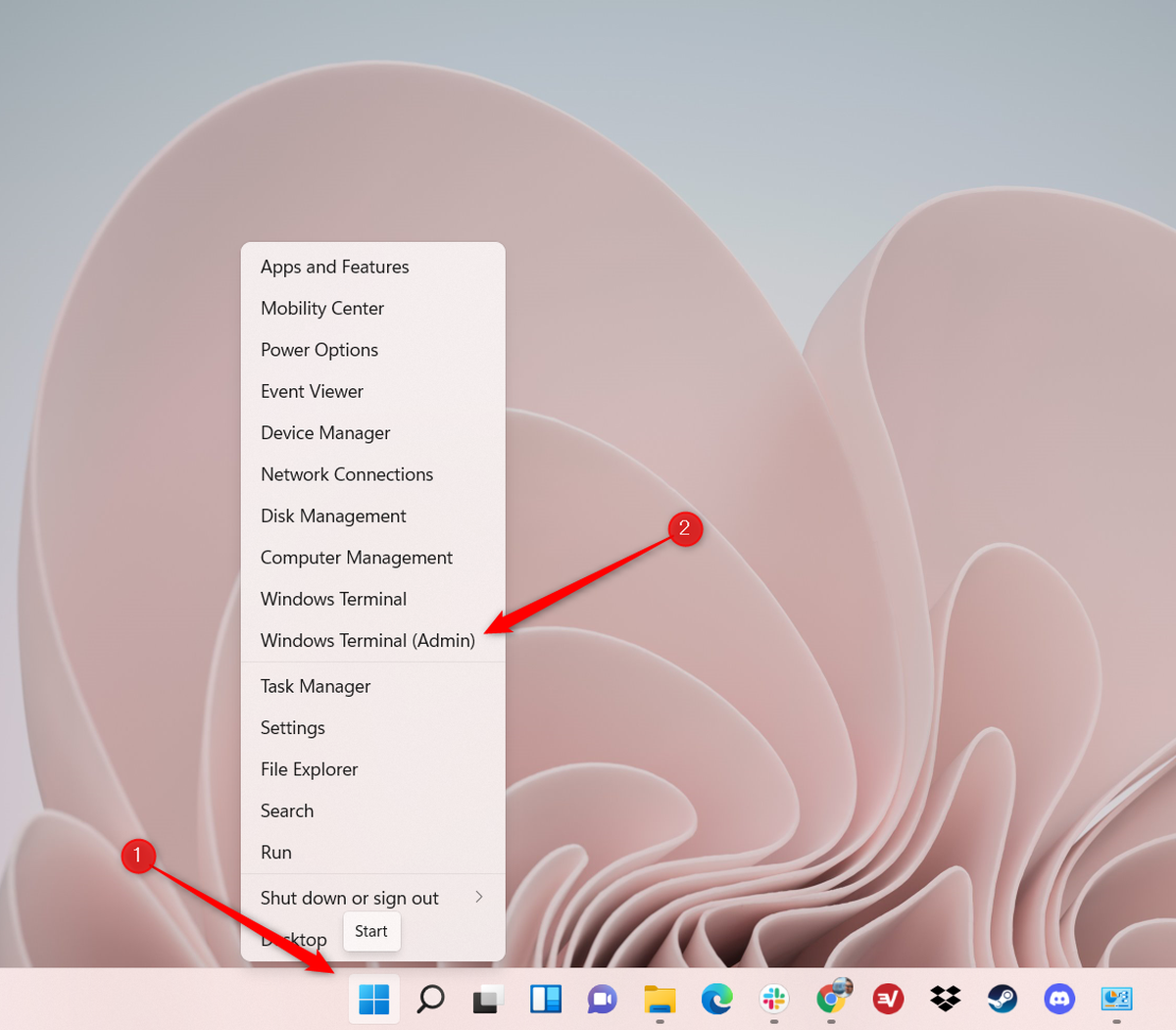Screen dimensions: 1176x1030
Task: Open the Run dialog entry
Action: [x=373, y=853]
